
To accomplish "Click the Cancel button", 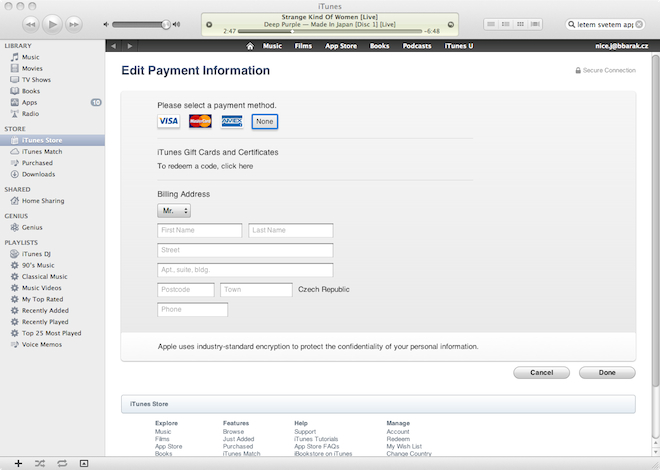I will (x=541, y=372).
